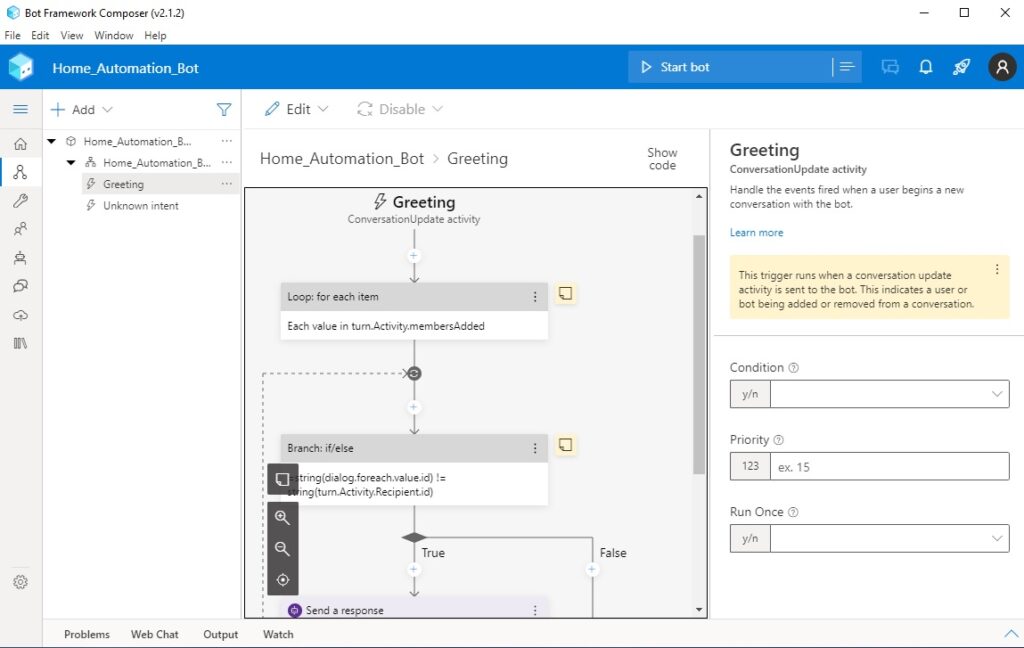This screenshot has width=1024, height=648.
Task: Expand the Edit dropdown menu
Action: [x=297, y=109]
